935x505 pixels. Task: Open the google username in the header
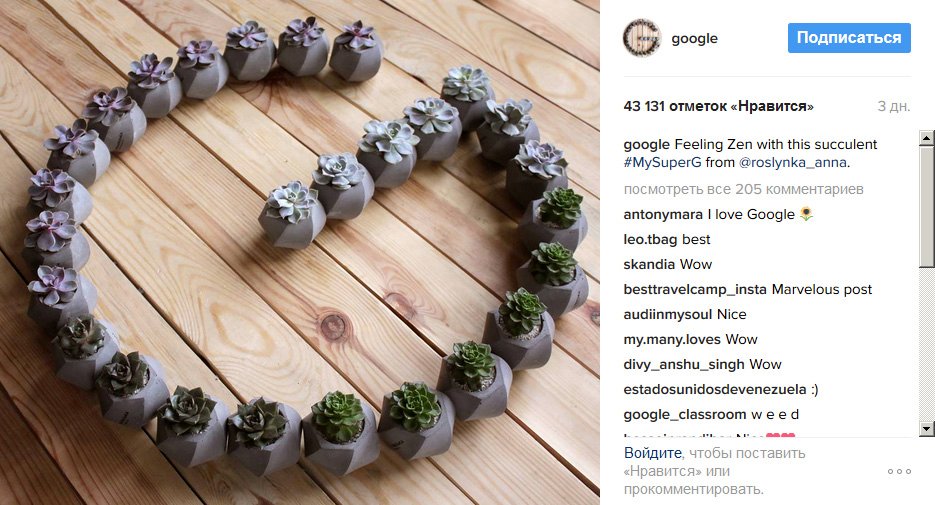[x=694, y=38]
